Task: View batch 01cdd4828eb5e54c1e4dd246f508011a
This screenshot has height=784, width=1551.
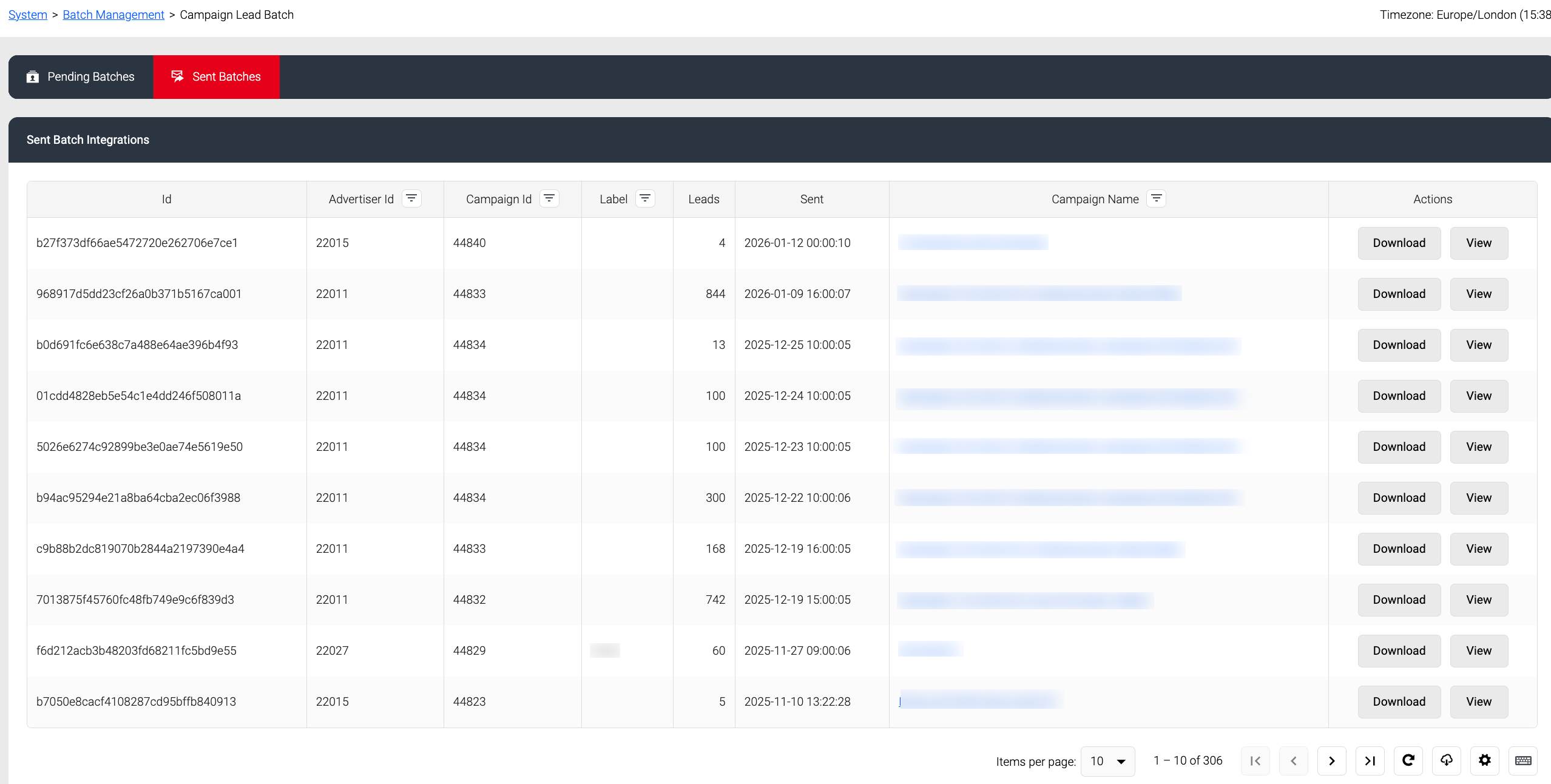Action: click(x=1479, y=396)
